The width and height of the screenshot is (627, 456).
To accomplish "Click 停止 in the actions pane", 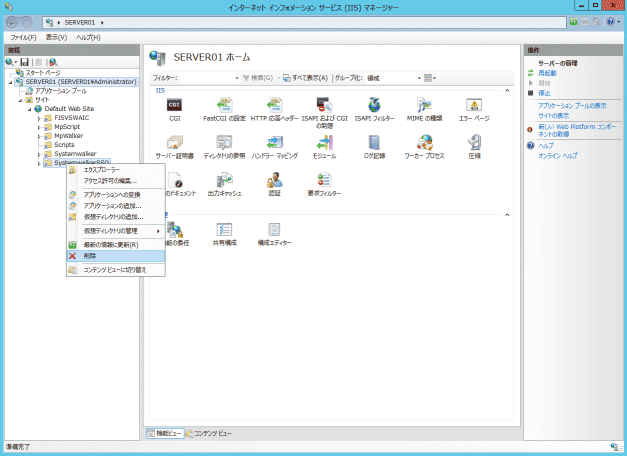I will 544,93.
